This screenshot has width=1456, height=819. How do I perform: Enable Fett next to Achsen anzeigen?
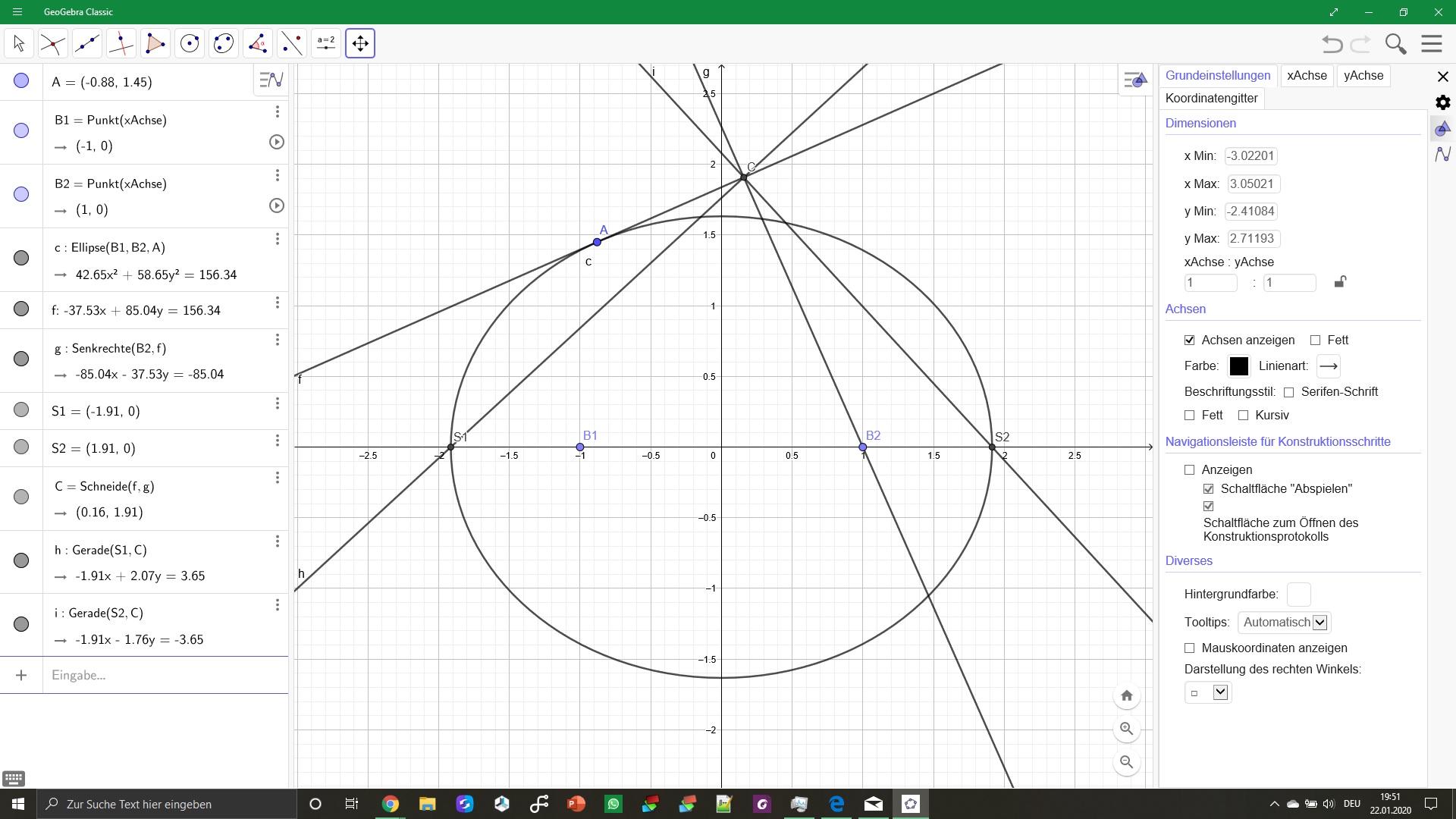pyautogui.click(x=1315, y=340)
